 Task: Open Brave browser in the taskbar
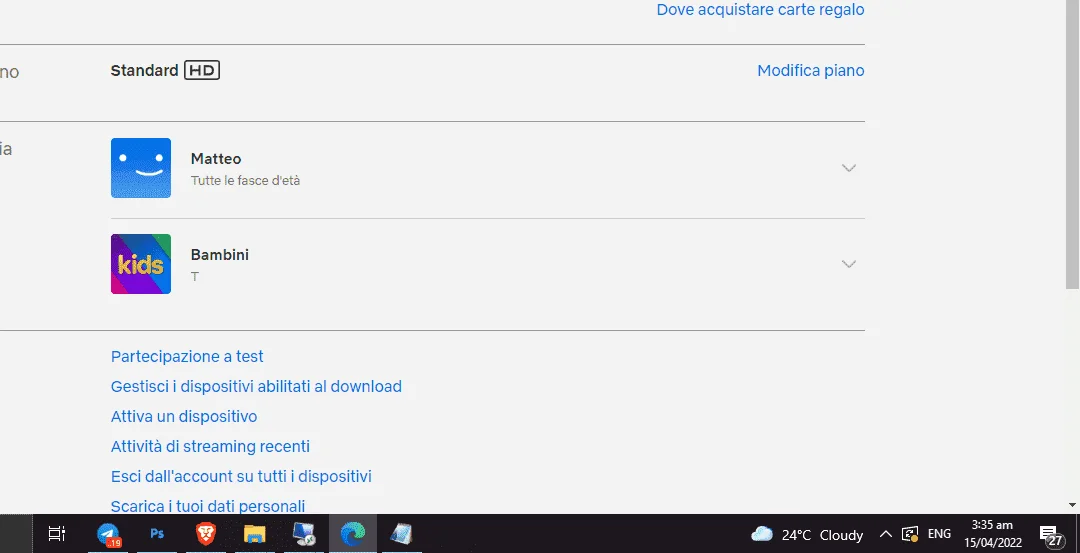[205, 534]
